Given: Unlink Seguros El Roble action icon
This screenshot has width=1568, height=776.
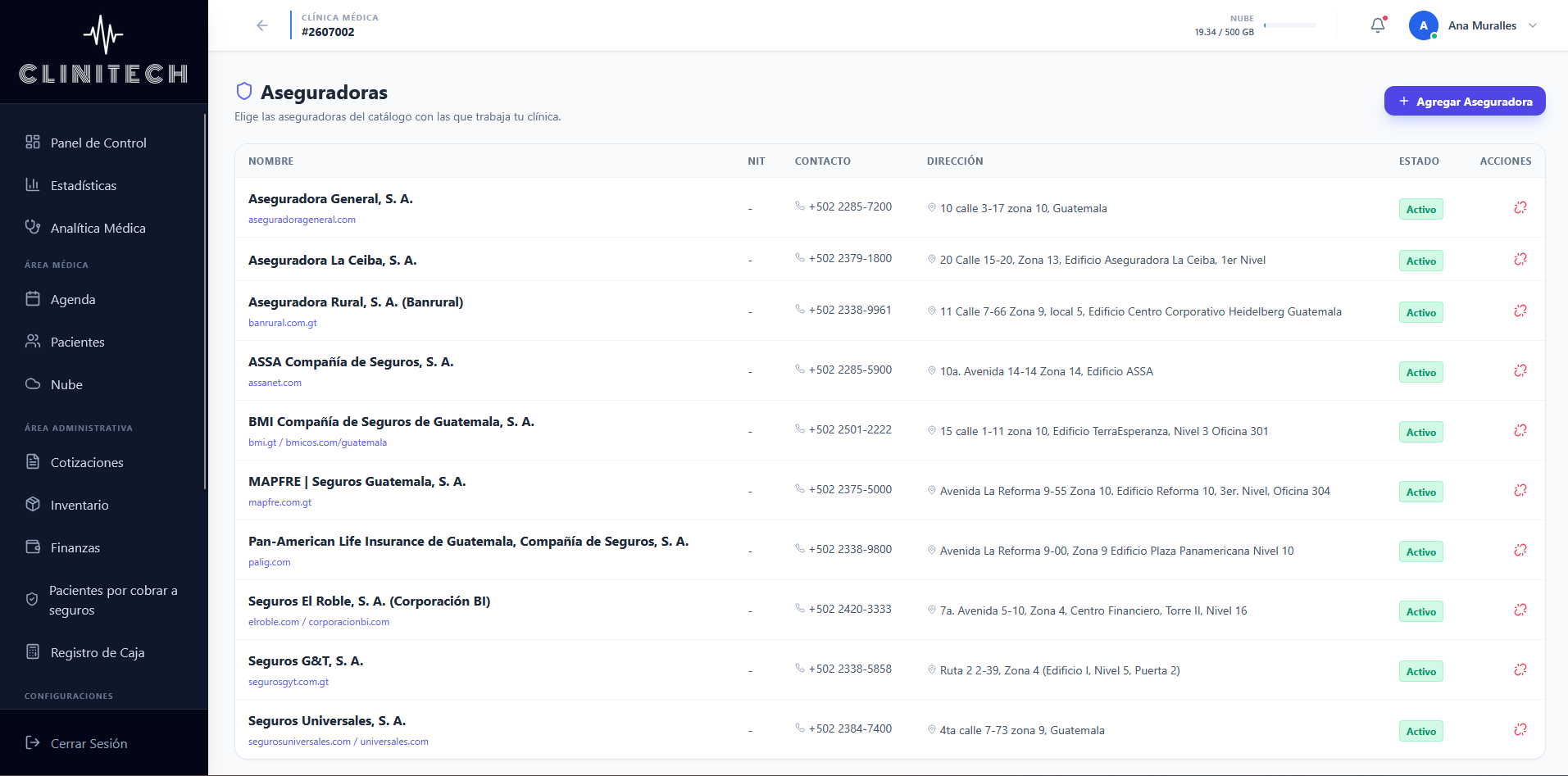Looking at the screenshot, I should [1520, 610].
